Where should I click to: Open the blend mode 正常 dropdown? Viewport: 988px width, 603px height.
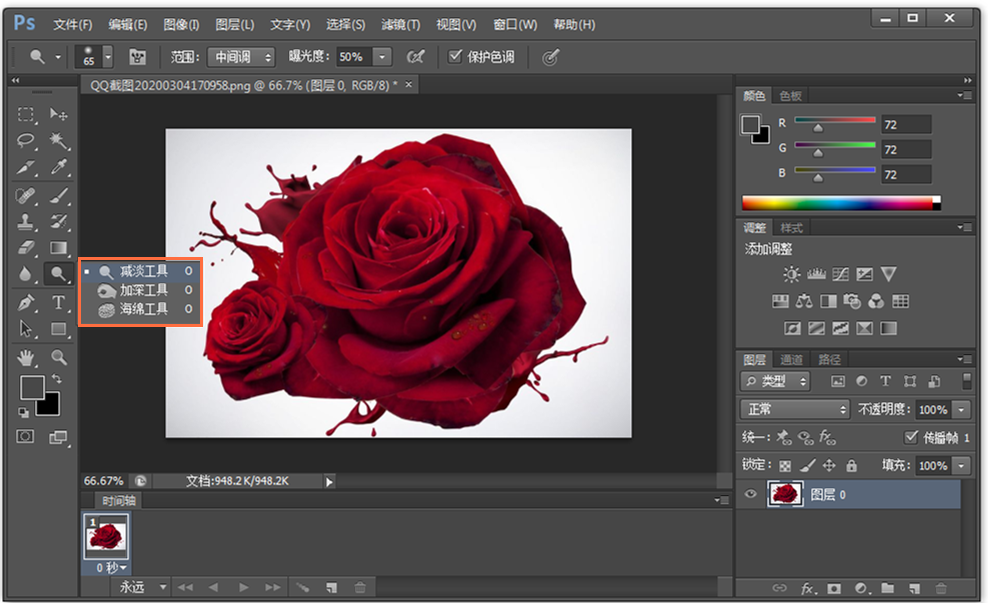click(795, 410)
